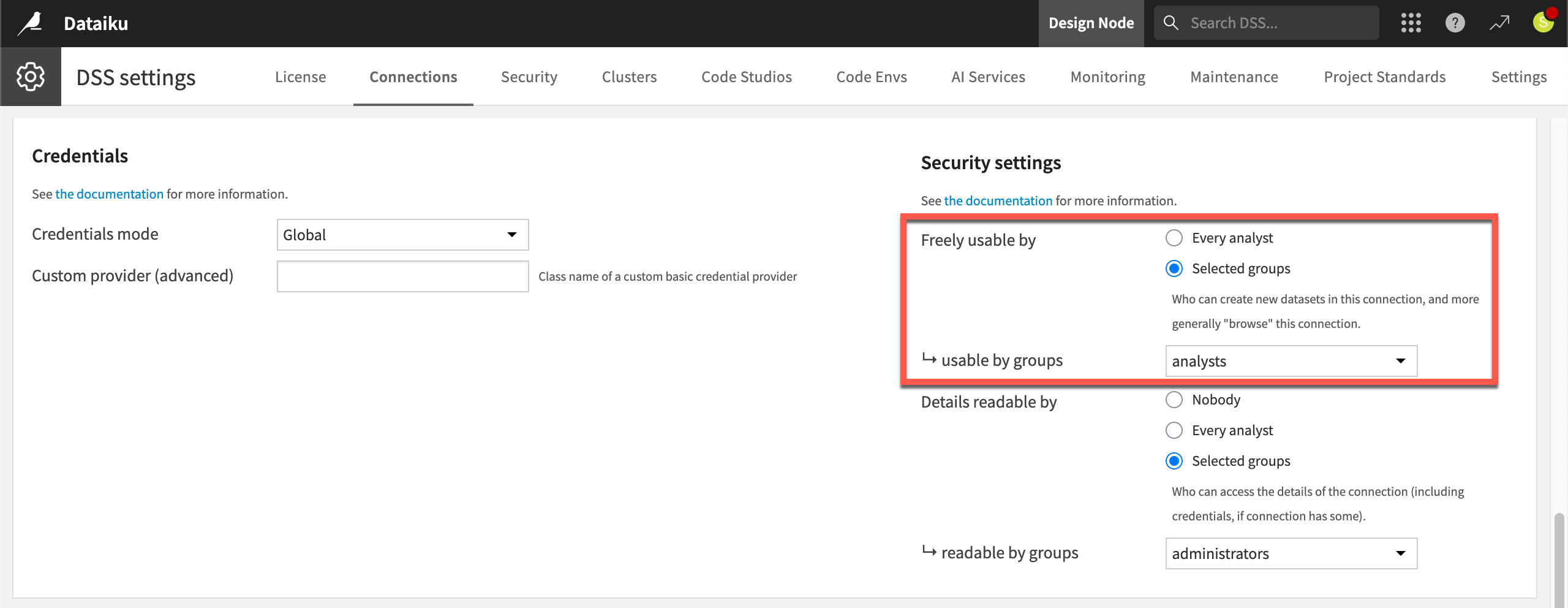Image resolution: width=1568 pixels, height=608 pixels.
Task: Switch to the License tab
Action: click(x=300, y=77)
